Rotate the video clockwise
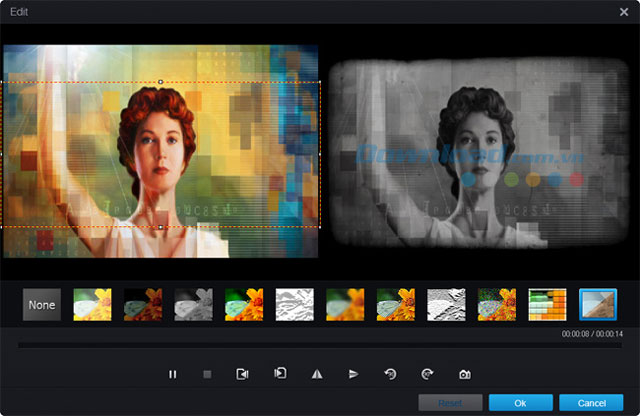The width and height of the screenshot is (640, 416). (427, 374)
